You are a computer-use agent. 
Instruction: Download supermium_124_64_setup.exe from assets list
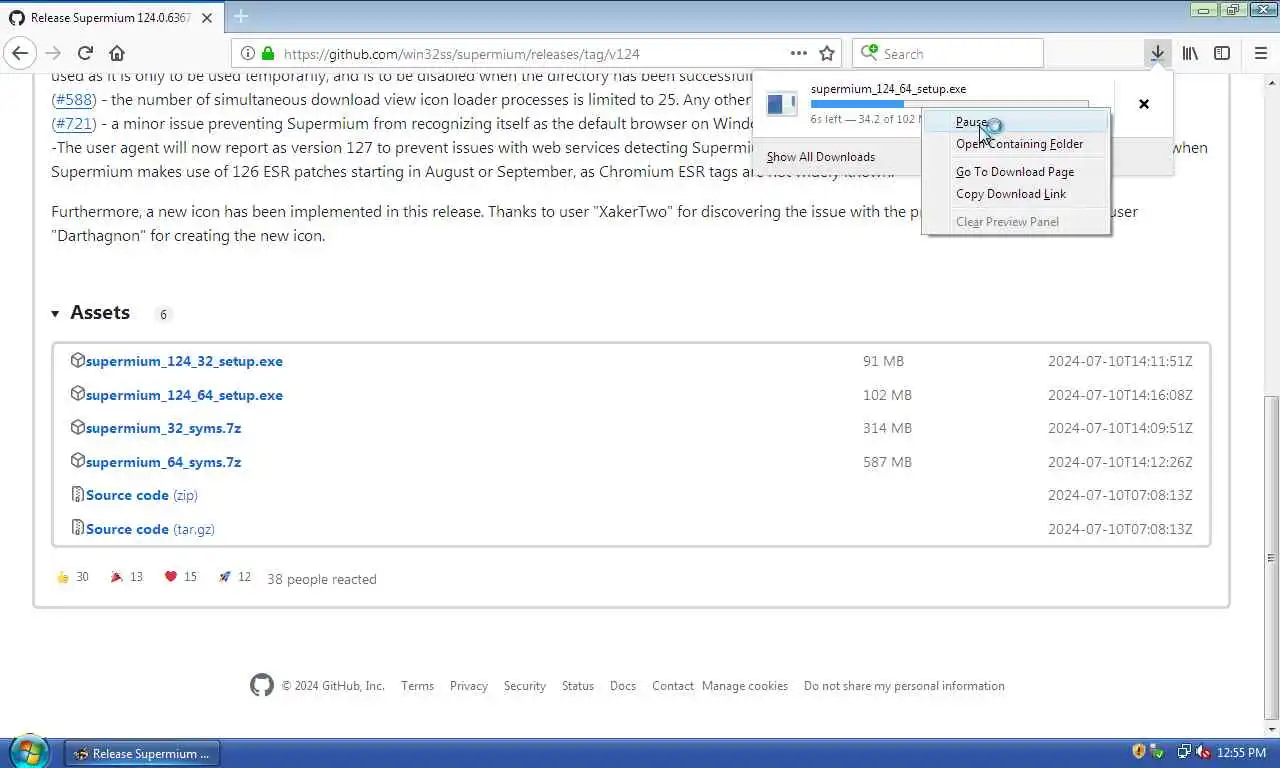tap(184, 395)
